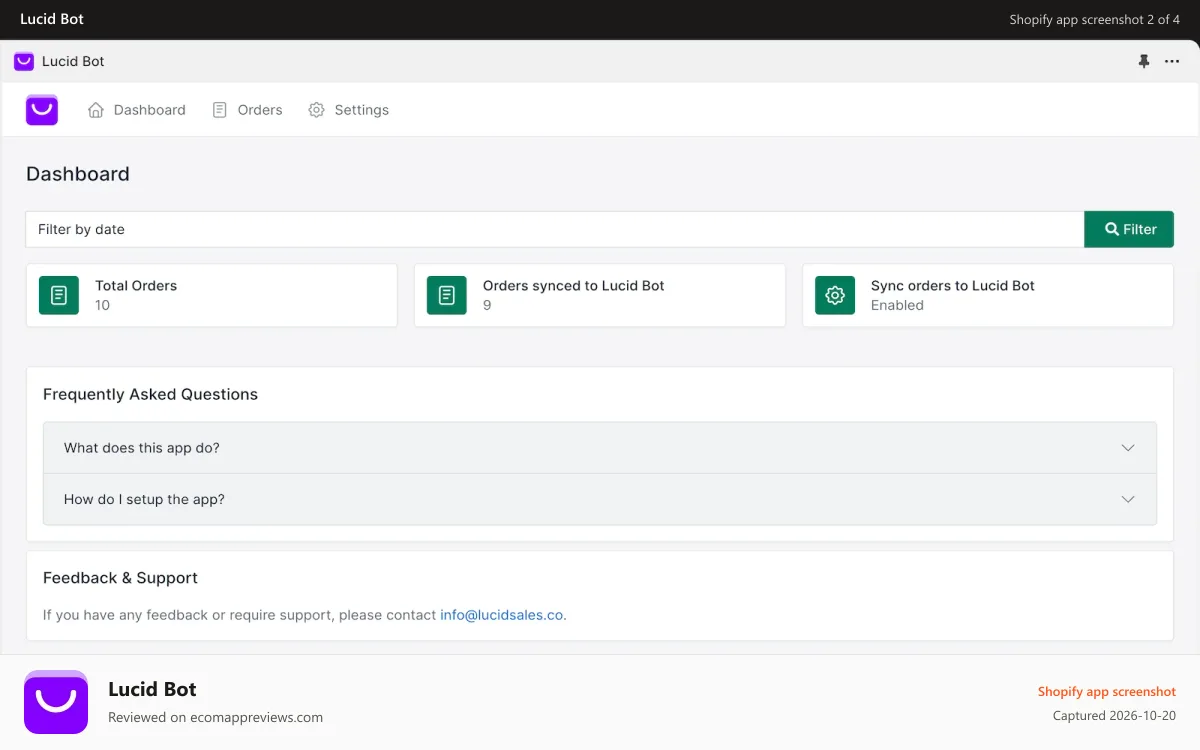Click the Total Orders value 10

102,305
